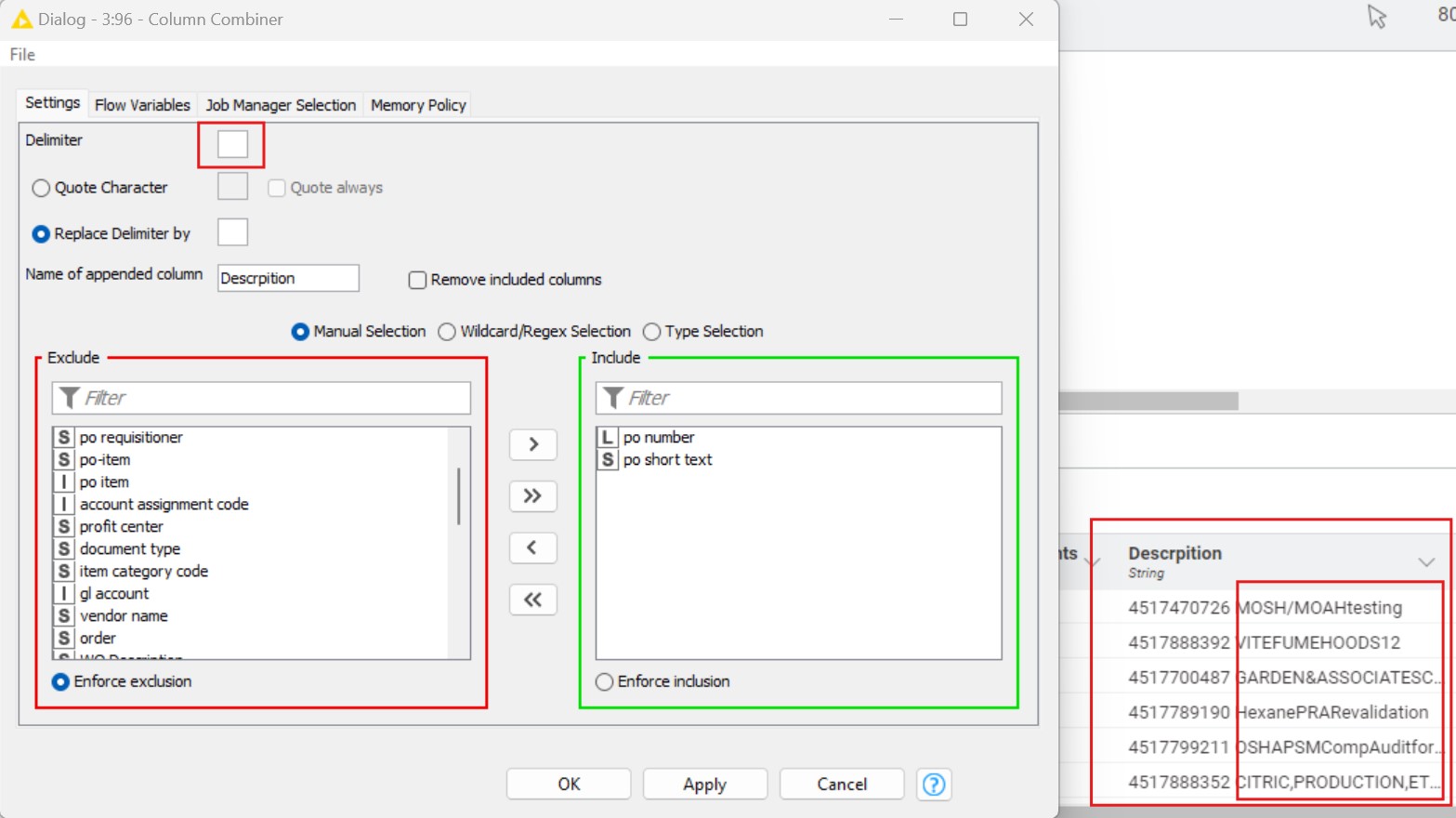The image size is (1456, 818).
Task: Open the Descrpition column dropdown in results table
Action: tap(1426, 561)
